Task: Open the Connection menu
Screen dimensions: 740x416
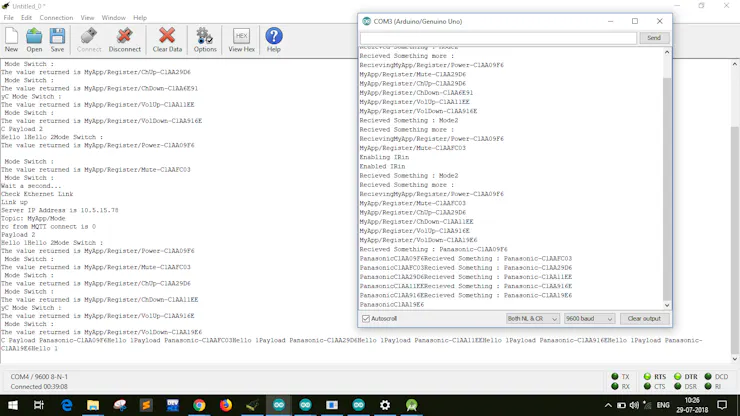Action: (56, 17)
